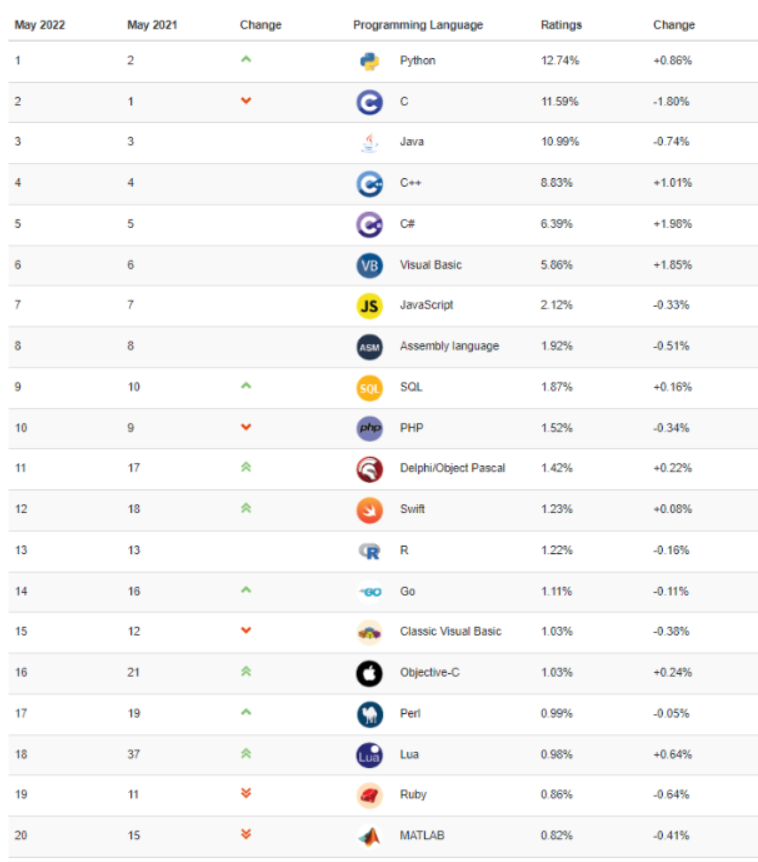Image resolution: width=758 pixels, height=862 pixels.
Task: Click the red down arrow in the PHP row
Action: (246, 428)
